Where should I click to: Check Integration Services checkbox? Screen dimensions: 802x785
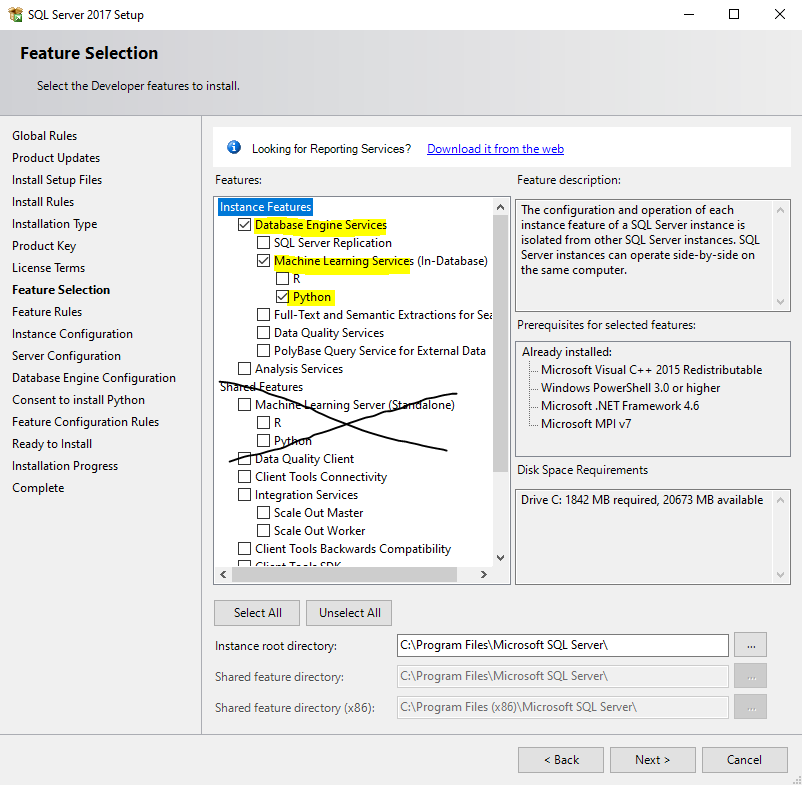[x=244, y=495]
